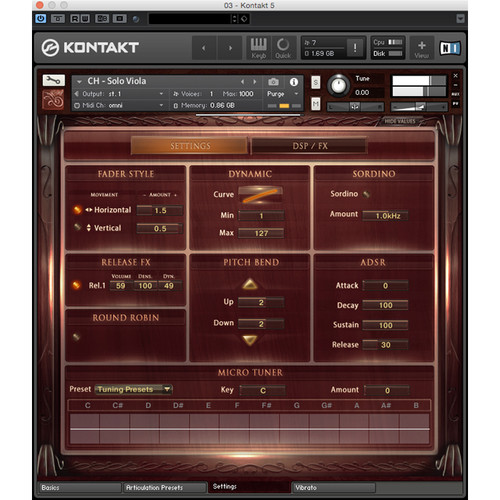Click the ADSR Attack value field
The height and width of the screenshot is (500, 500).
pos(385,286)
